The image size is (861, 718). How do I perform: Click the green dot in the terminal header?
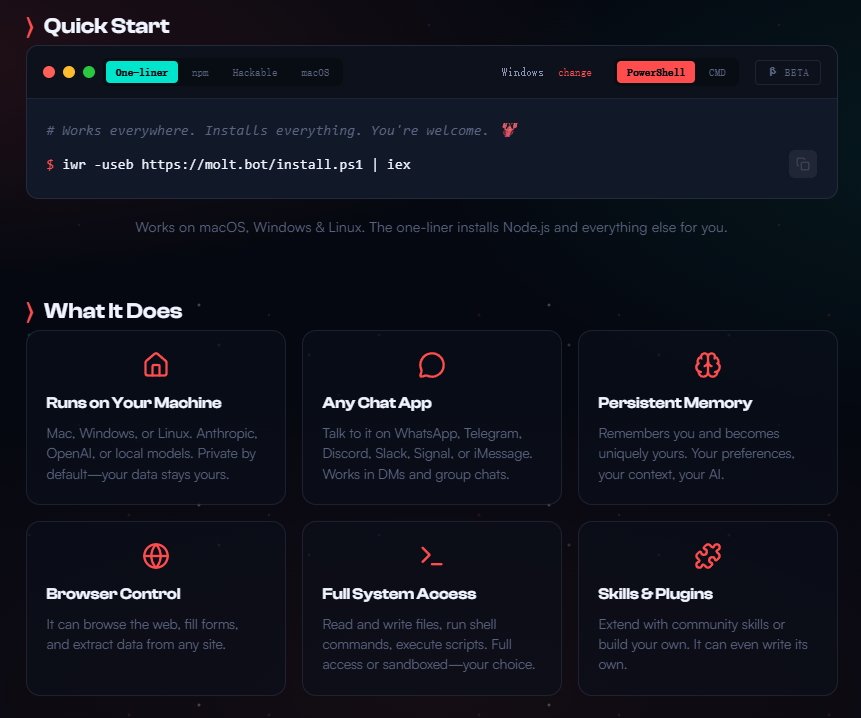89,72
